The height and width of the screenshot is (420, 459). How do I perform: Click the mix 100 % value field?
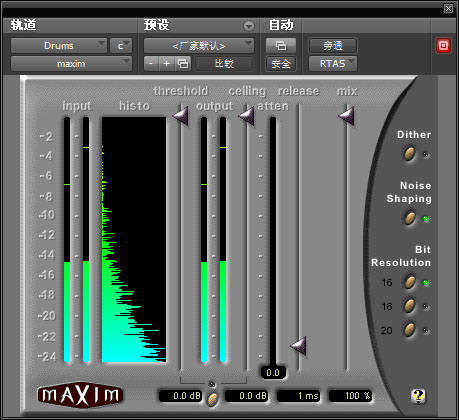tap(350, 396)
